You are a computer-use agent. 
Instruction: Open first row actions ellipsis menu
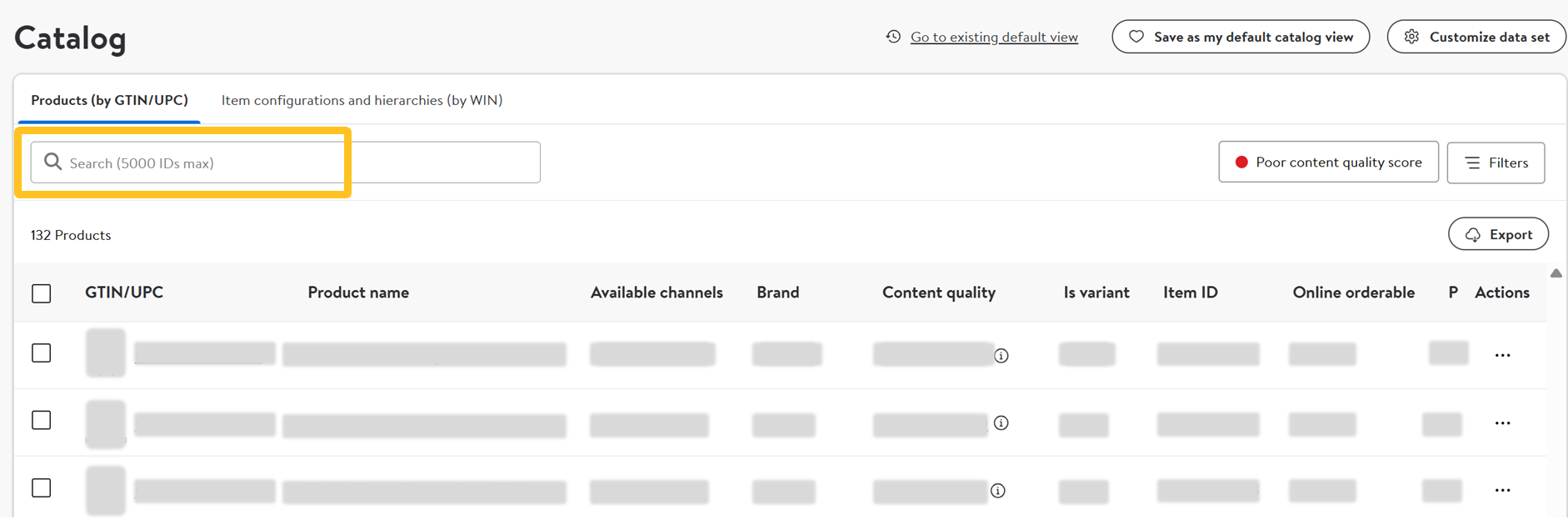pos(1502,356)
